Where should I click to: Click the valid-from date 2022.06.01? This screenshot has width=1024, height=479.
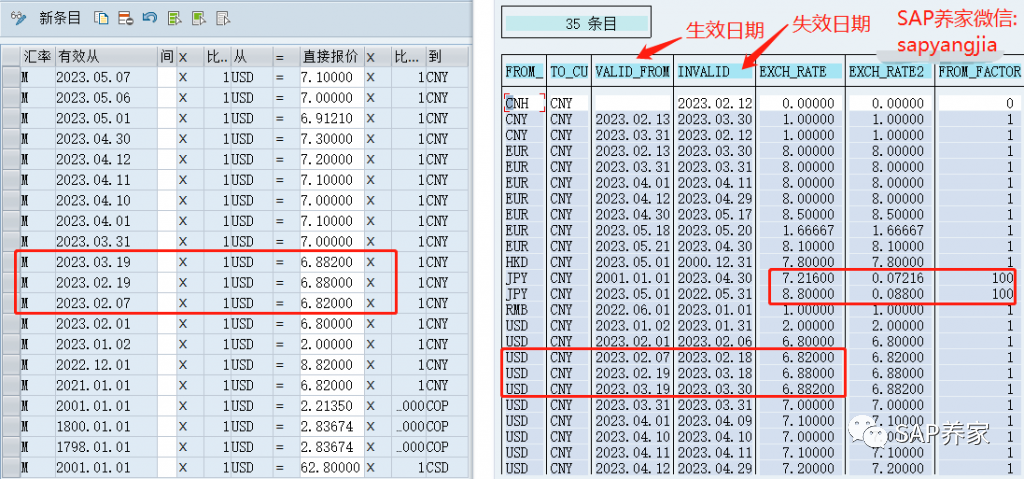click(x=632, y=309)
